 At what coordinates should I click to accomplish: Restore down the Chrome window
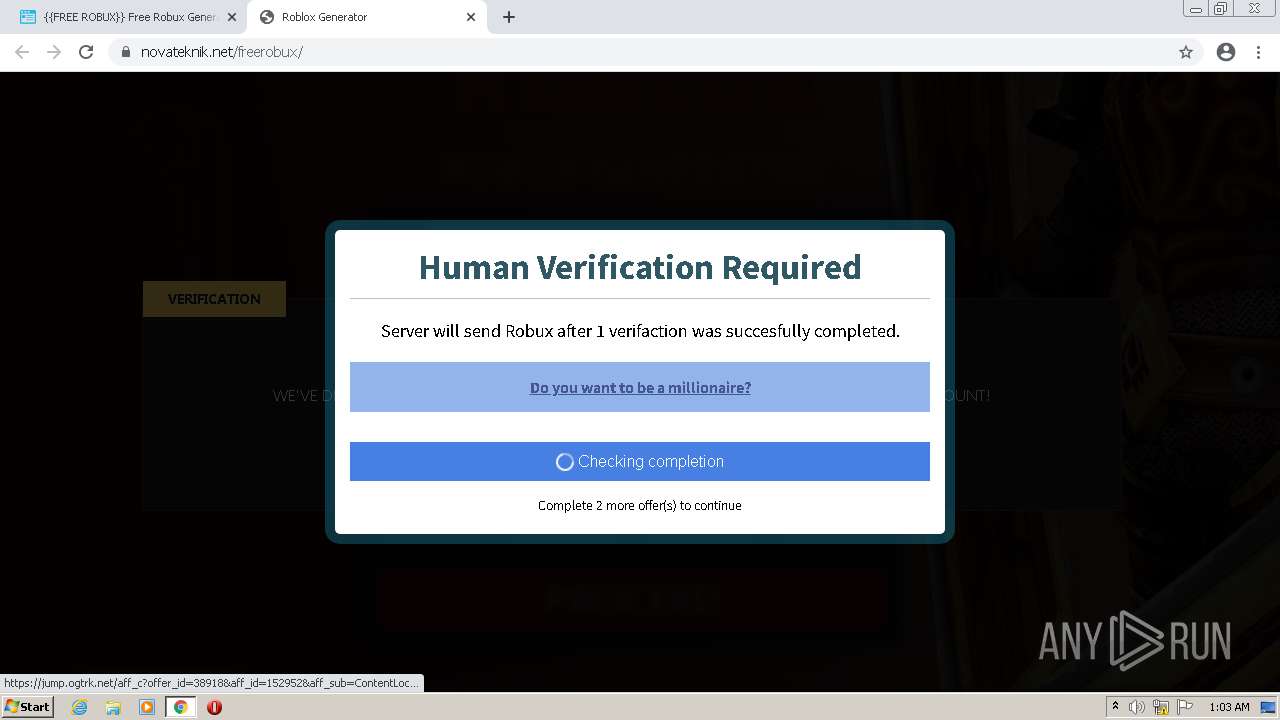pos(1221,8)
